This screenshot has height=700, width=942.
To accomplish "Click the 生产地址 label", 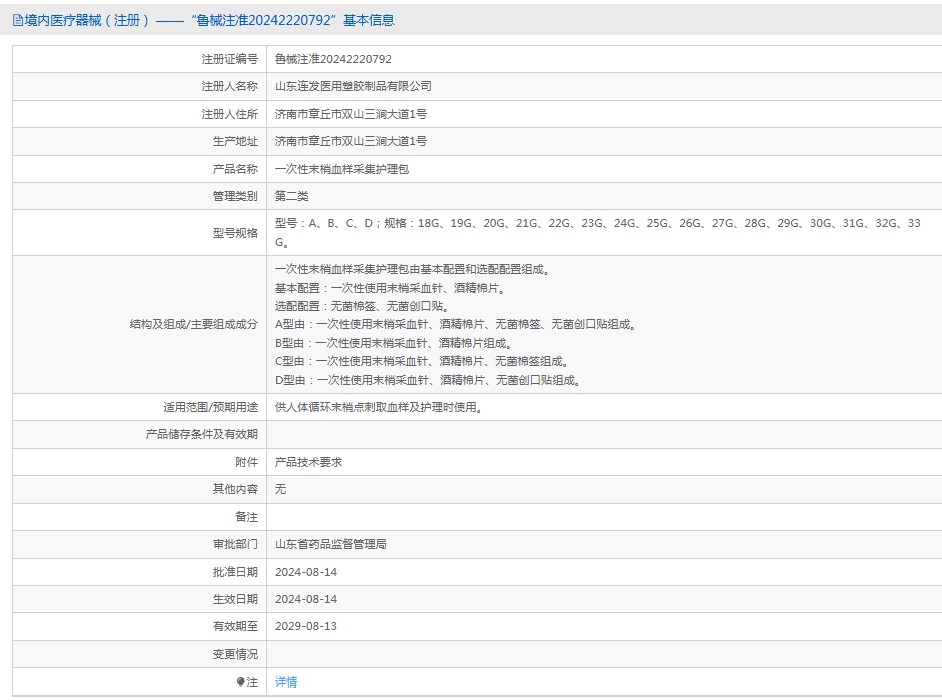I will point(235,141).
